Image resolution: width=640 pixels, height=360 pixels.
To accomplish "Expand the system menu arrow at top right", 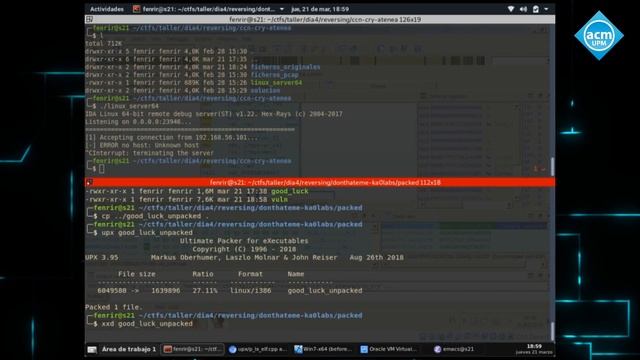I will pos(546,9).
